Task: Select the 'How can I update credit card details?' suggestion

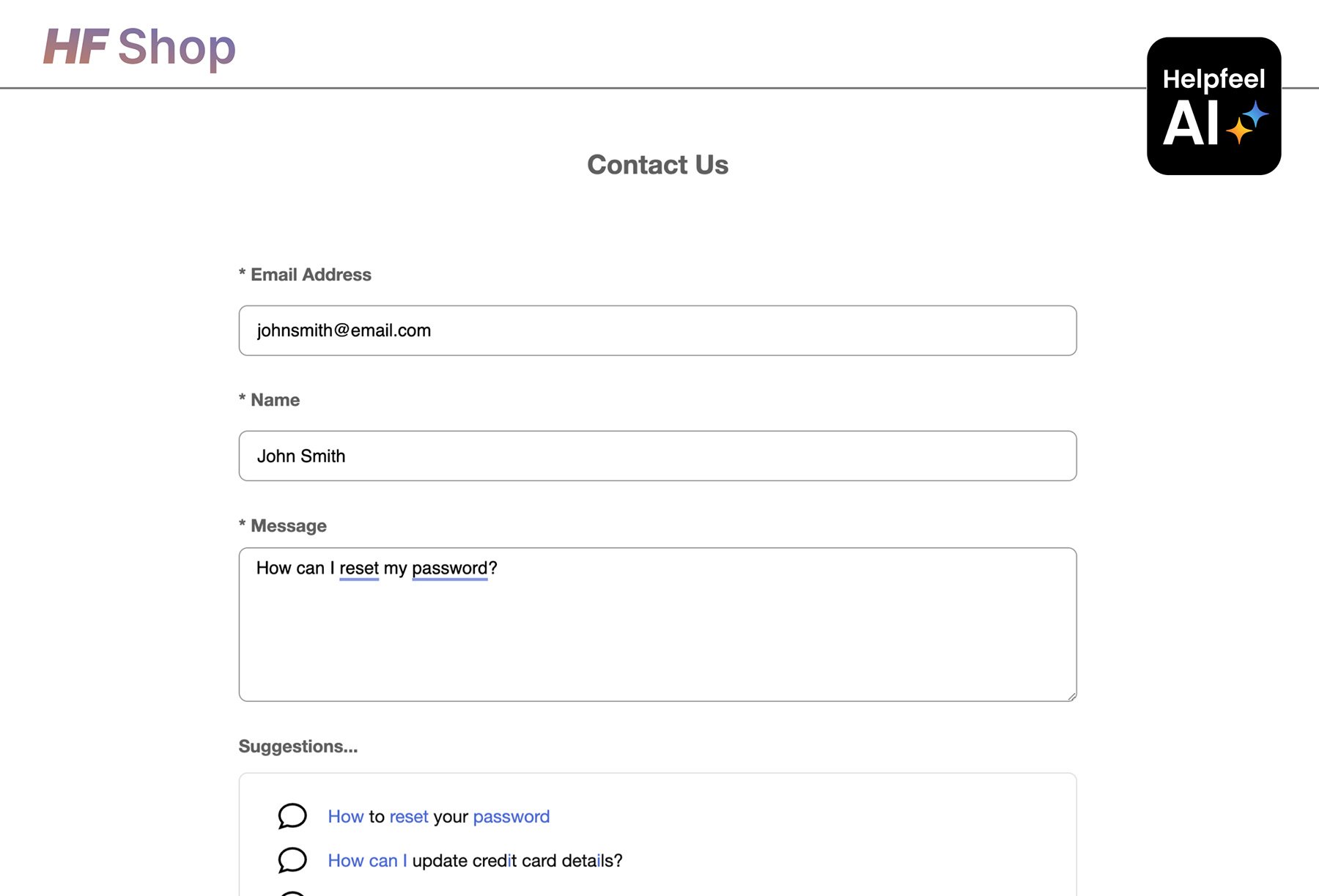Action: (475, 860)
